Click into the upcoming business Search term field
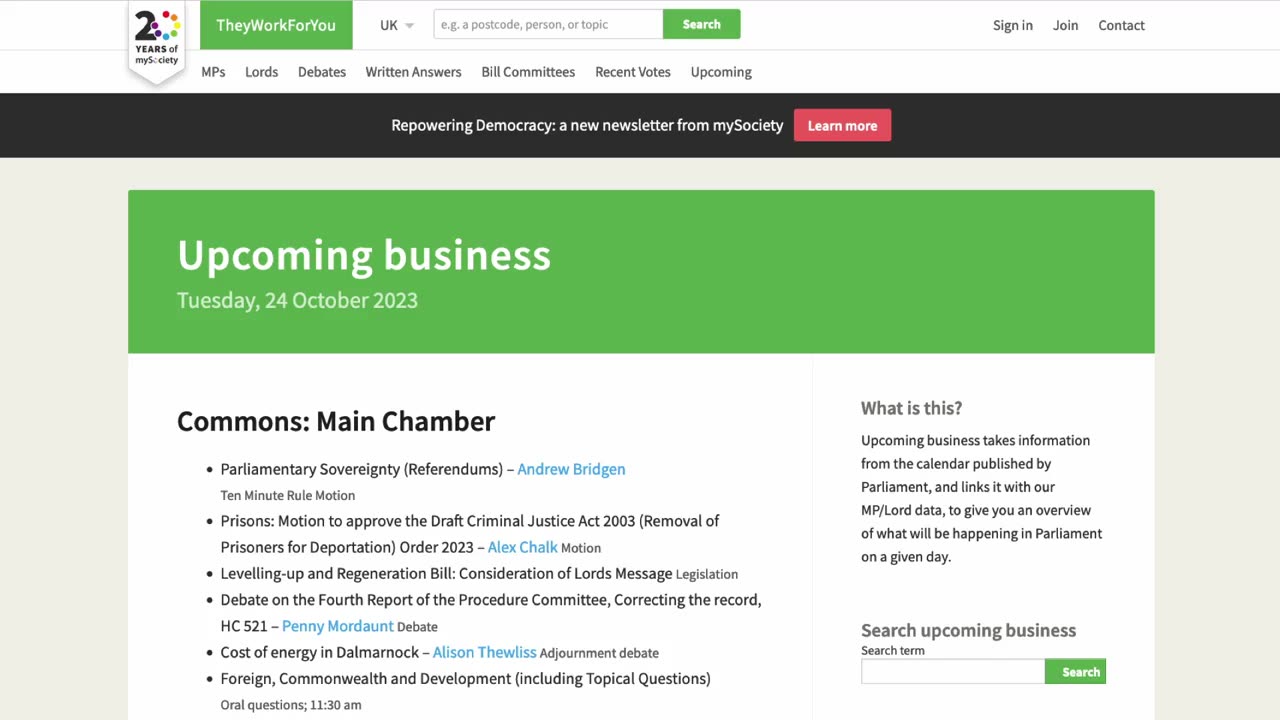 tap(953, 672)
